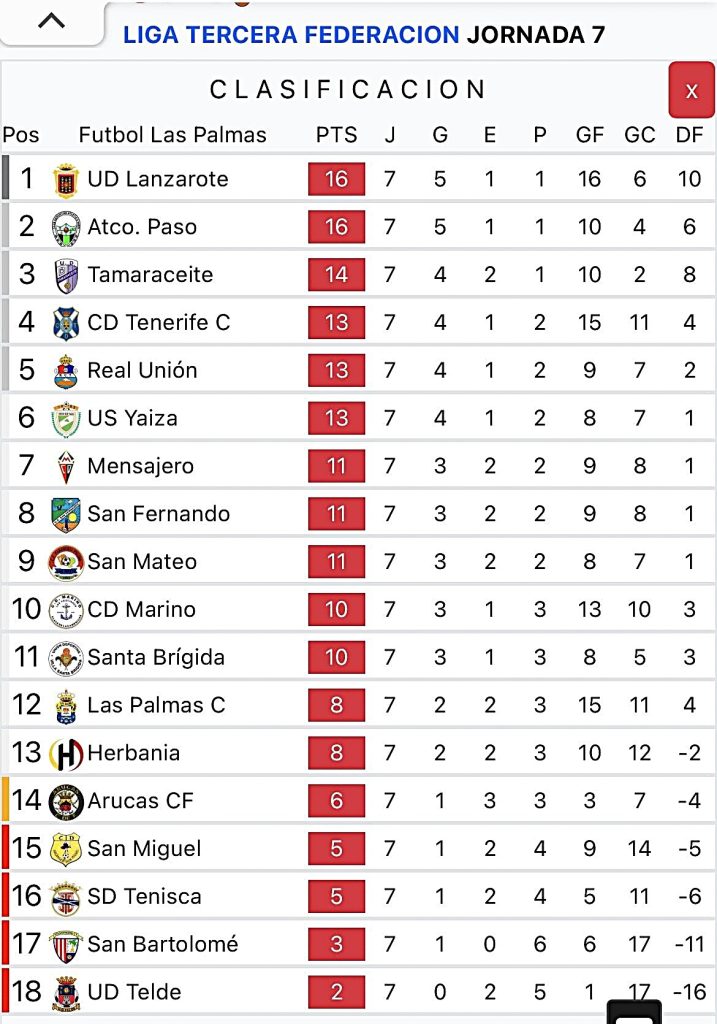This screenshot has height=1024, width=717.
Task: Click the UD Lanzarote team crest
Action: click(65, 180)
